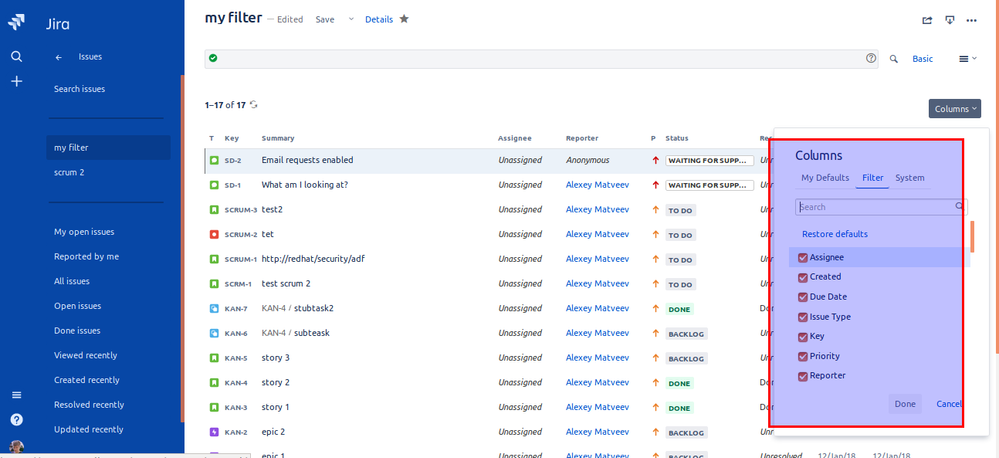999x458 pixels.
Task: Open the three-dot more actions icon
Action: [x=971, y=20]
